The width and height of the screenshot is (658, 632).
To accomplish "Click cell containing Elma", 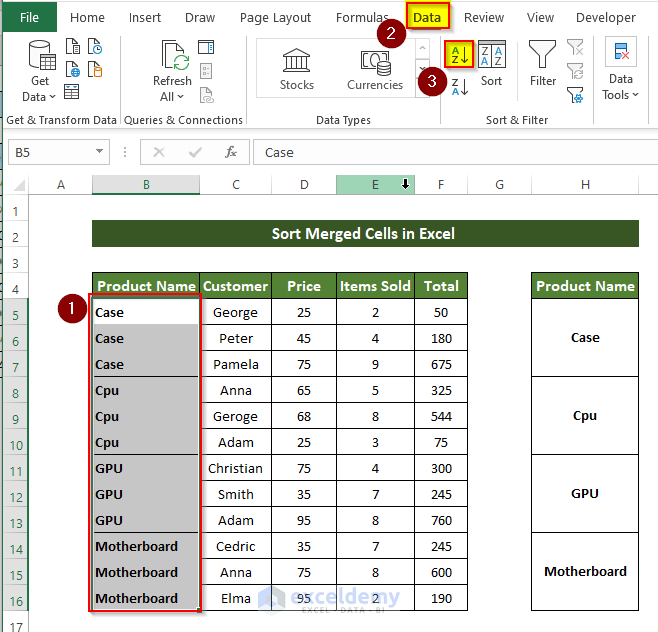I will (x=235, y=598).
